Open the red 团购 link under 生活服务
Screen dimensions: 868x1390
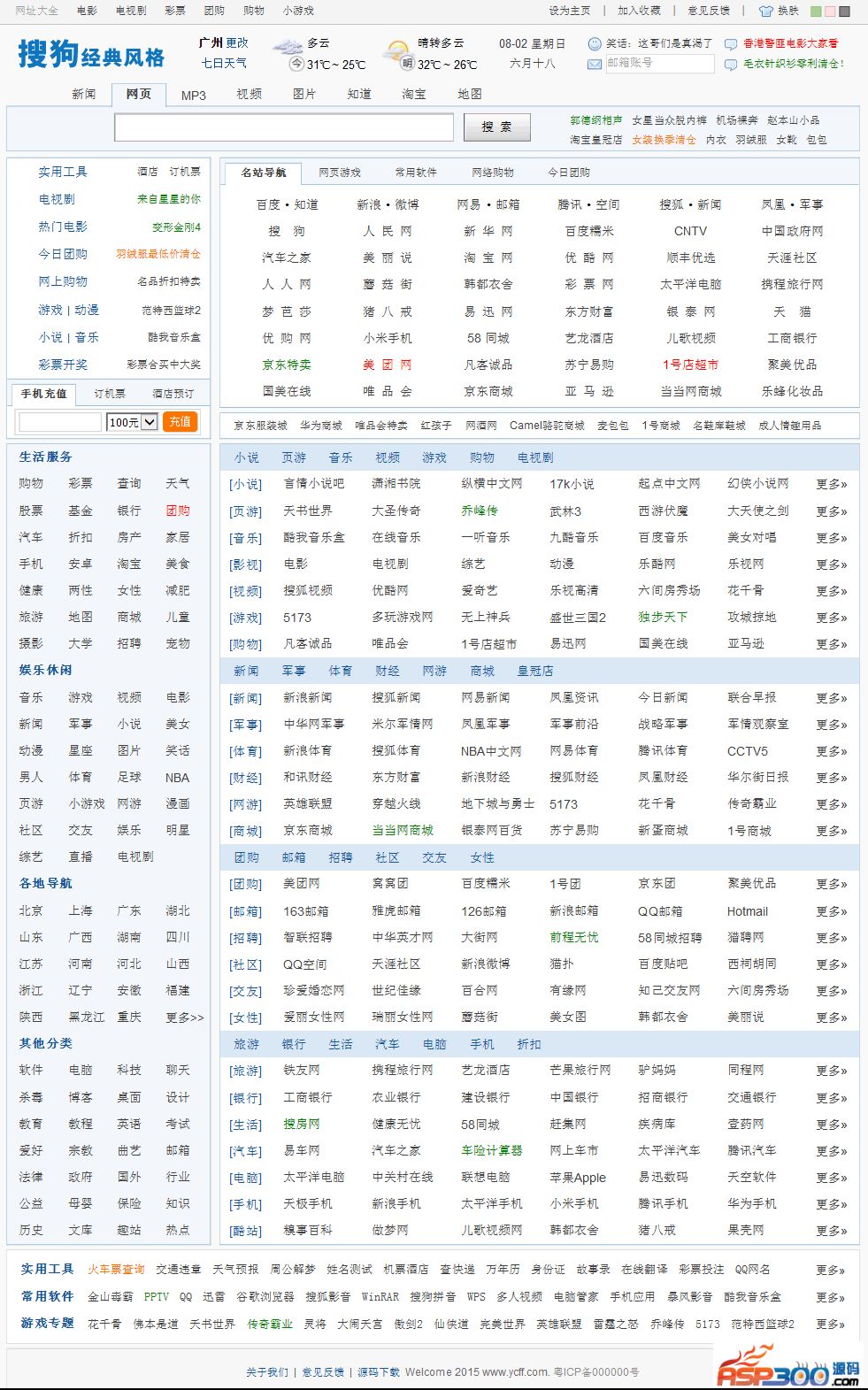(x=178, y=511)
